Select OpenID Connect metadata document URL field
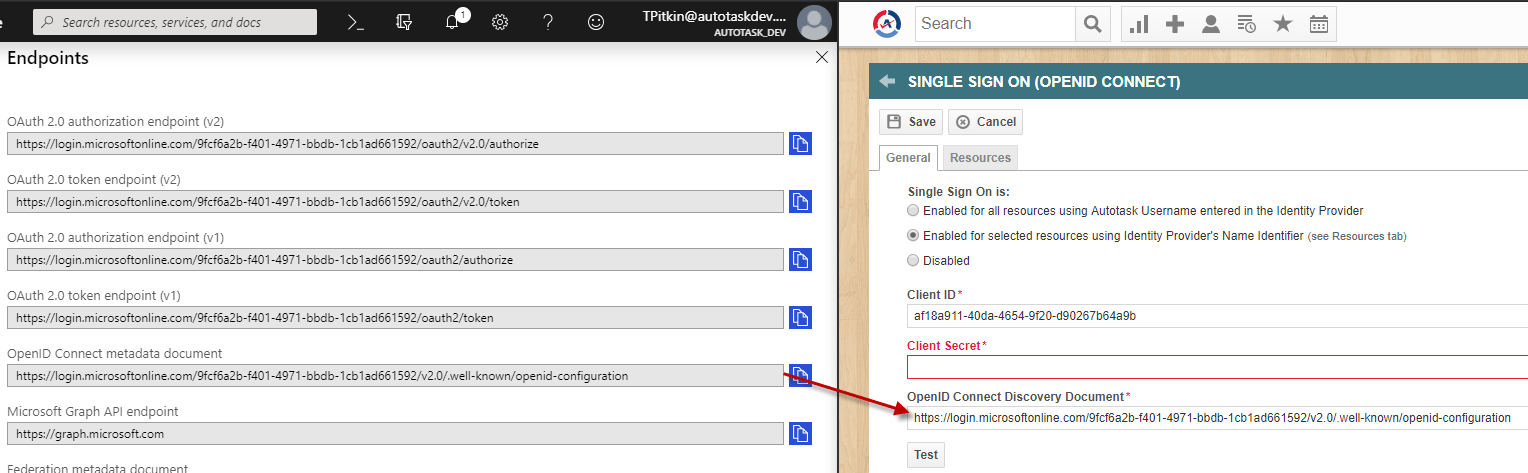The width and height of the screenshot is (1528, 473). [x=395, y=376]
